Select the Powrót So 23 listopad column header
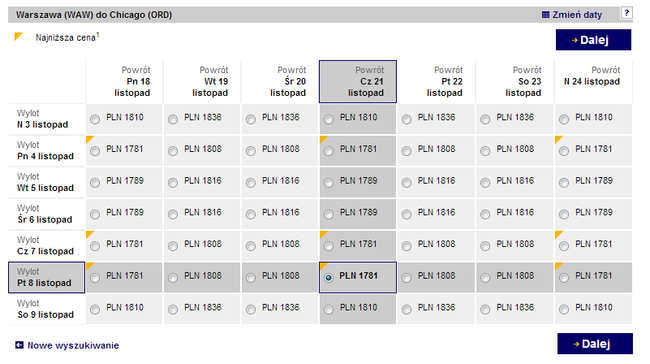Image resolution: width=650 pixels, height=364 pixels. click(514, 81)
